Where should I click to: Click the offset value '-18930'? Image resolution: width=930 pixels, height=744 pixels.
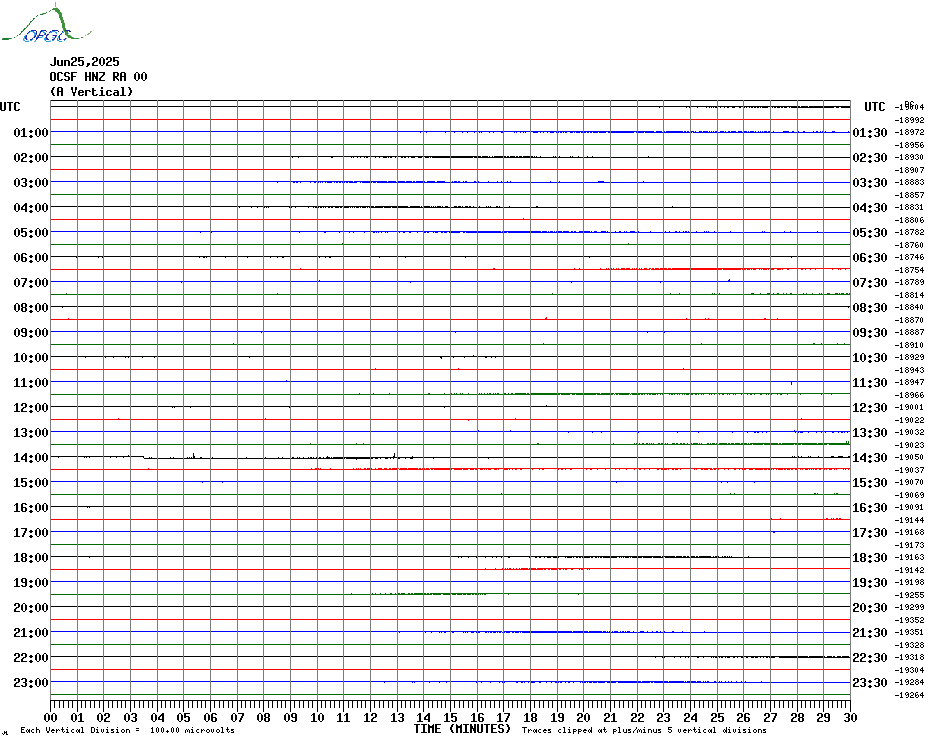(x=909, y=157)
